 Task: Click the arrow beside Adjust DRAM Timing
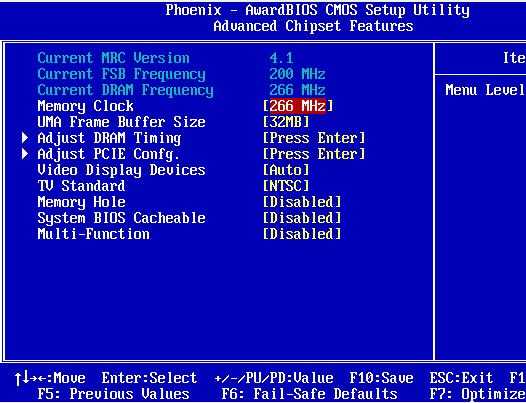(x=25, y=138)
